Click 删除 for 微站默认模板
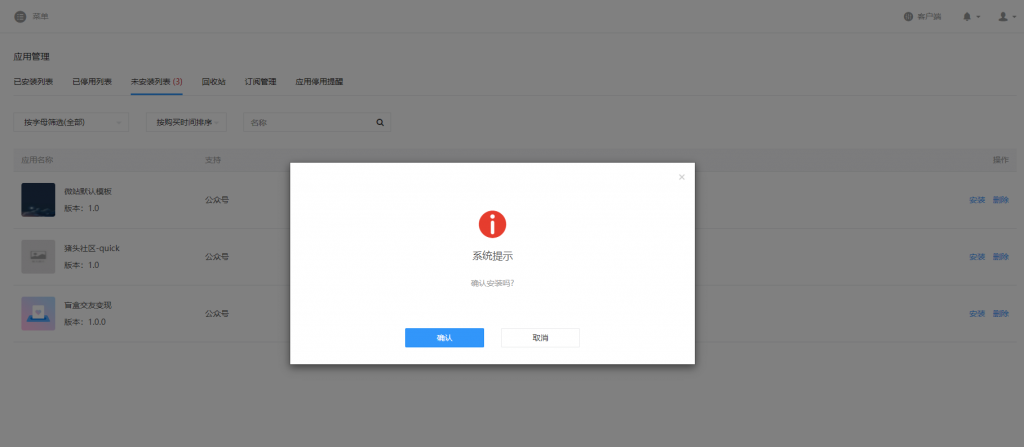The image size is (1024, 447). tap(1001, 200)
